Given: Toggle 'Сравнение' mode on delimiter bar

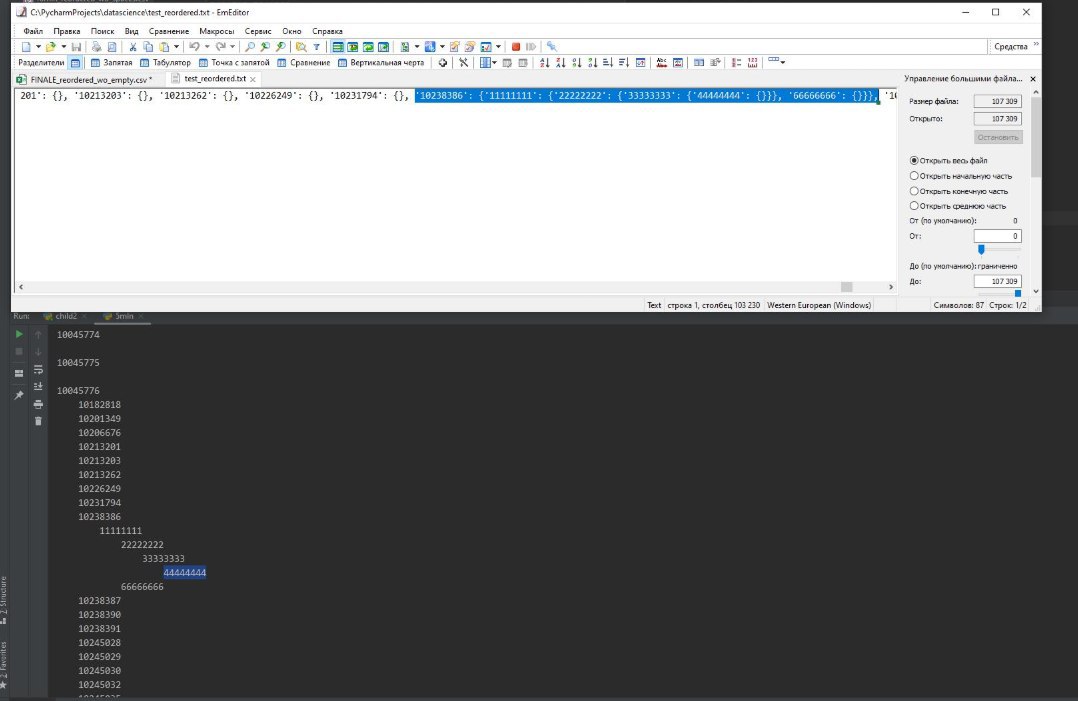Looking at the screenshot, I should [x=303, y=63].
